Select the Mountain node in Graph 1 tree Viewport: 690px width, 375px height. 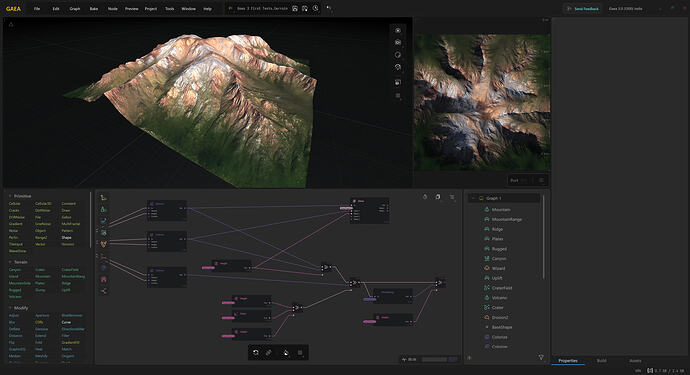point(501,210)
